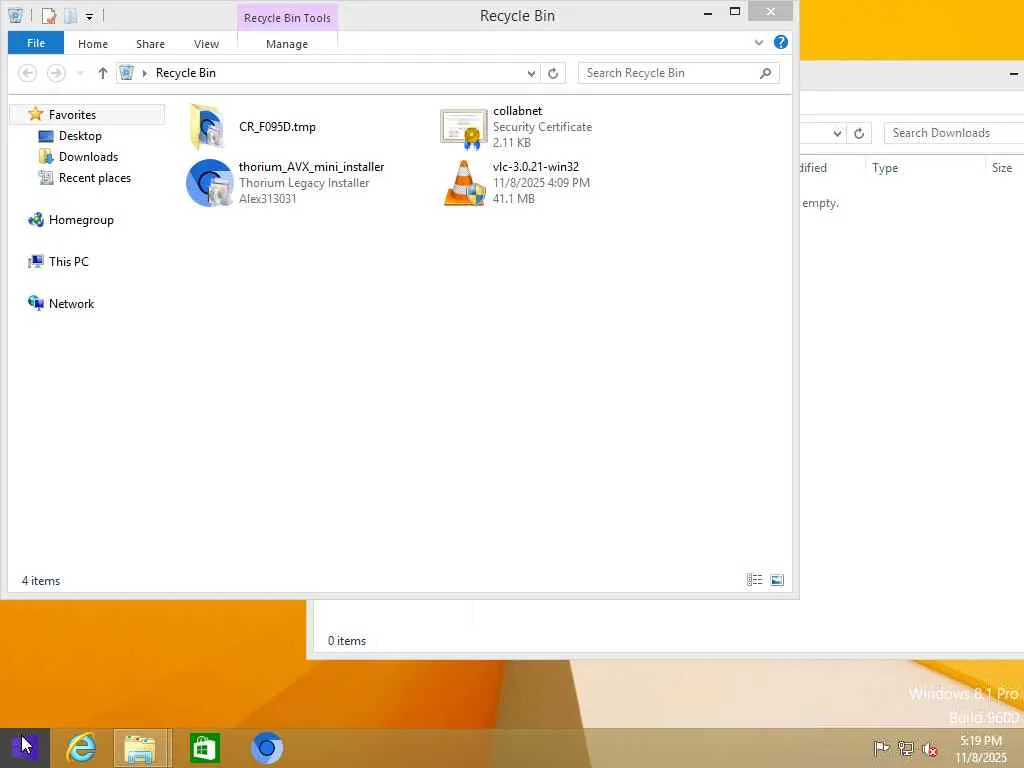Open the address dropdown in the Downloads window
Viewport: 1024px width, 768px height.
pyautogui.click(x=837, y=133)
